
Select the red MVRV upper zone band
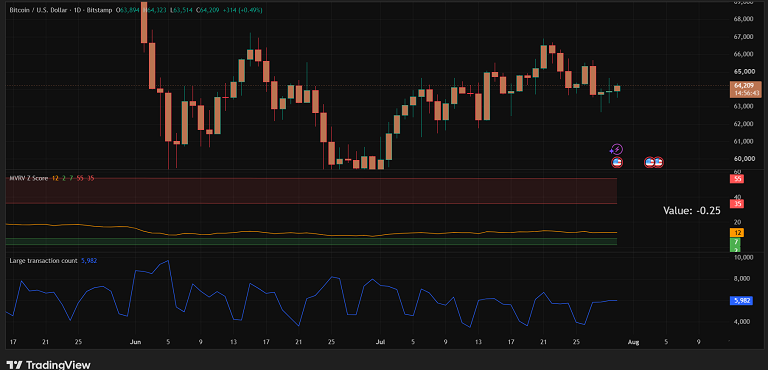[312, 191]
